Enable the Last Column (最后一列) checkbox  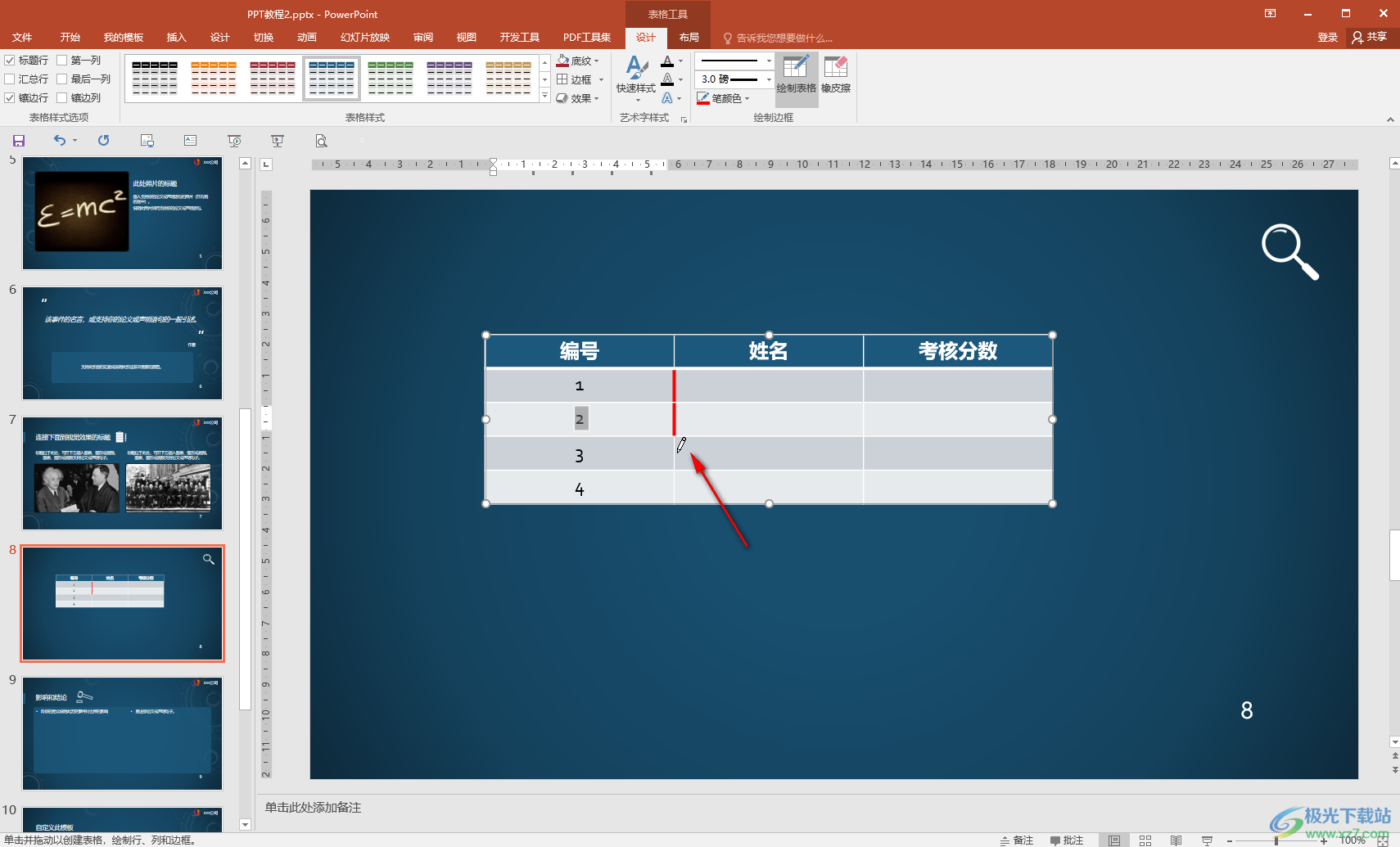click(61, 79)
